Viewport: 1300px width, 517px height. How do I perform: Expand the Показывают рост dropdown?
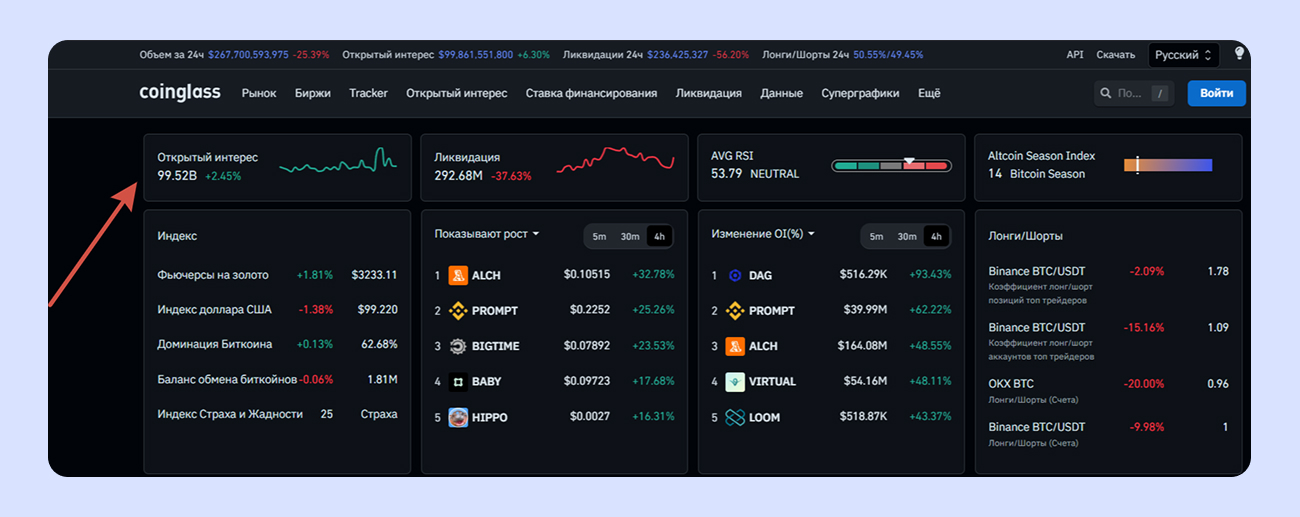[487, 234]
